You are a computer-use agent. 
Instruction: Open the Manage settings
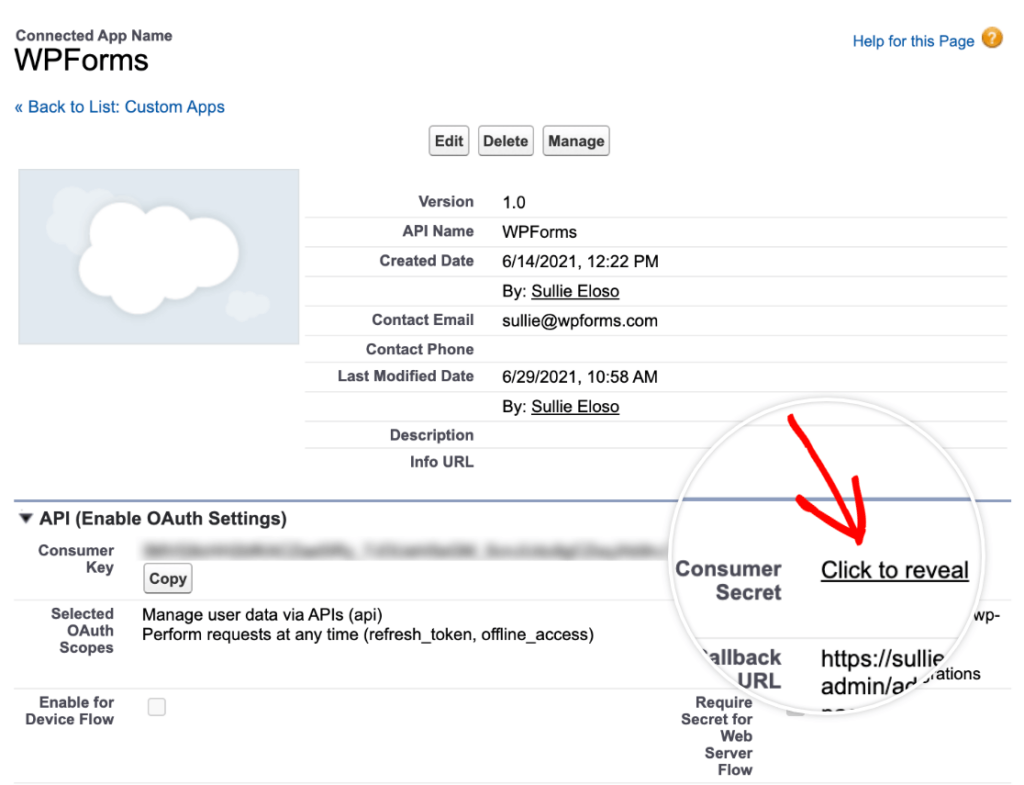pyautogui.click(x=576, y=140)
